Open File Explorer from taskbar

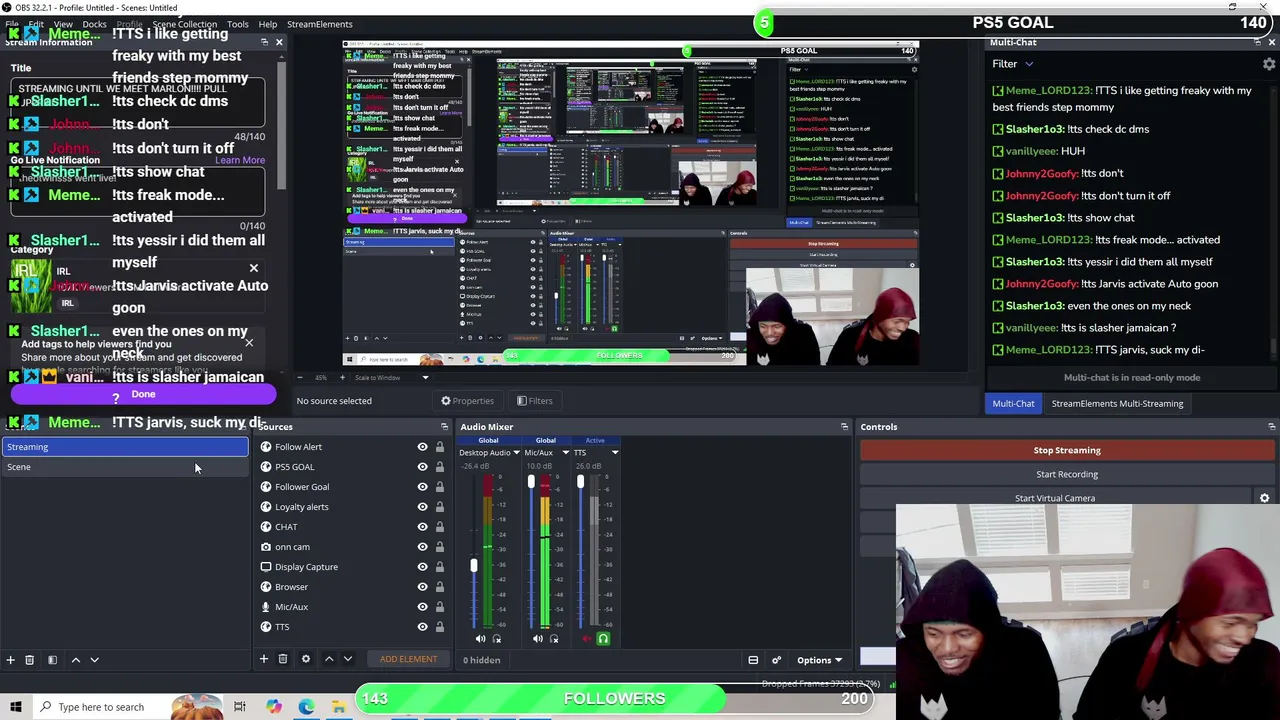pos(339,707)
